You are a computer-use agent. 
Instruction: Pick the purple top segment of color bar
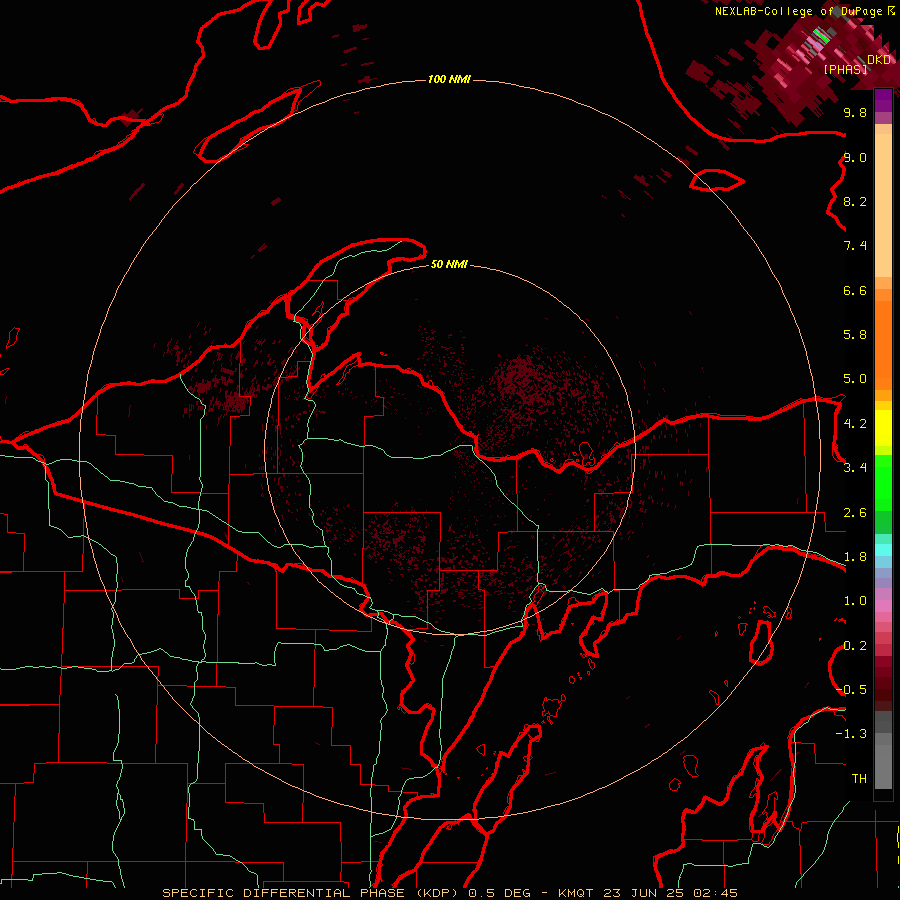pyautogui.click(x=883, y=100)
